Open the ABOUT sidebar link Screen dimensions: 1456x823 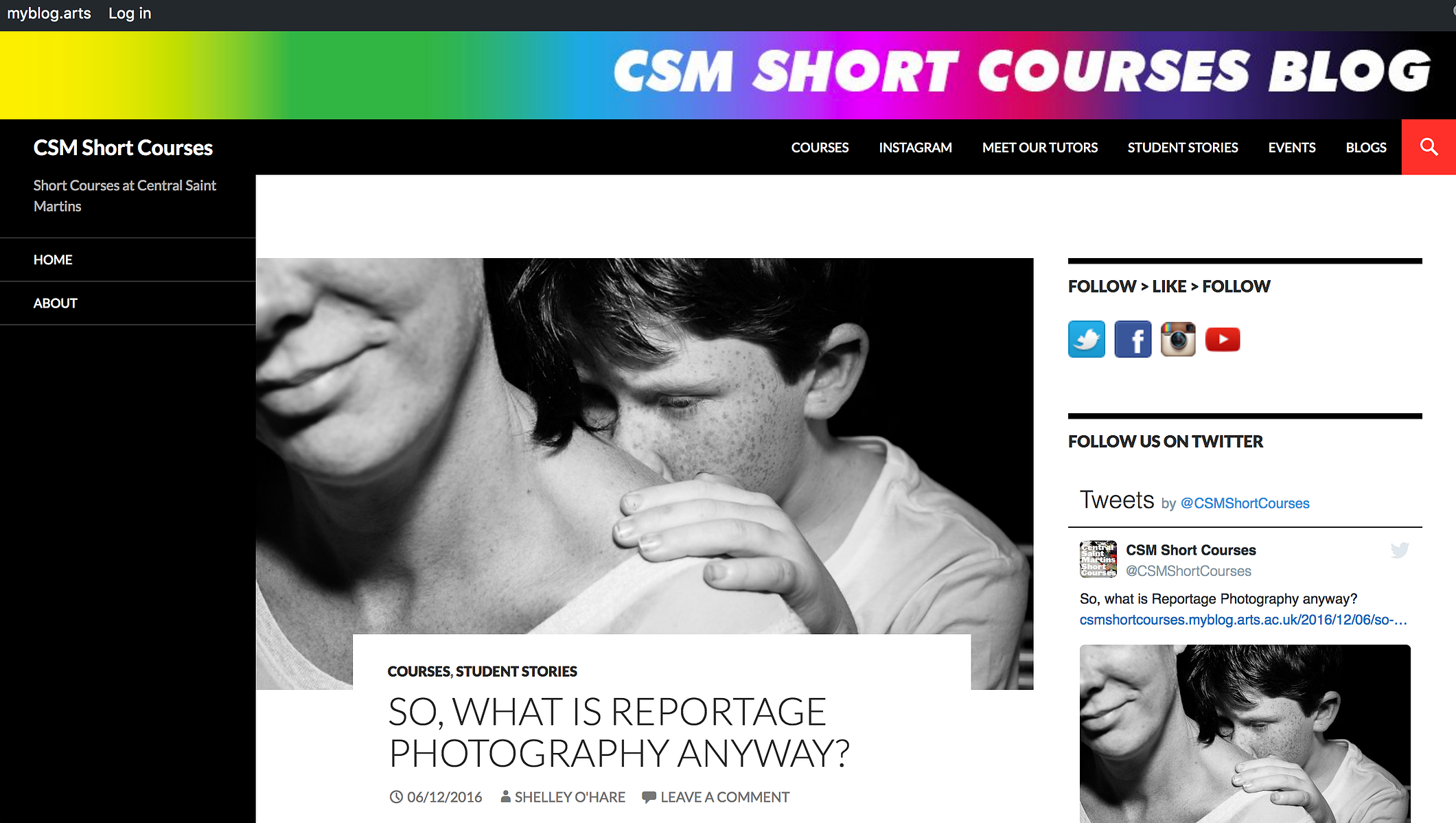[x=55, y=303]
